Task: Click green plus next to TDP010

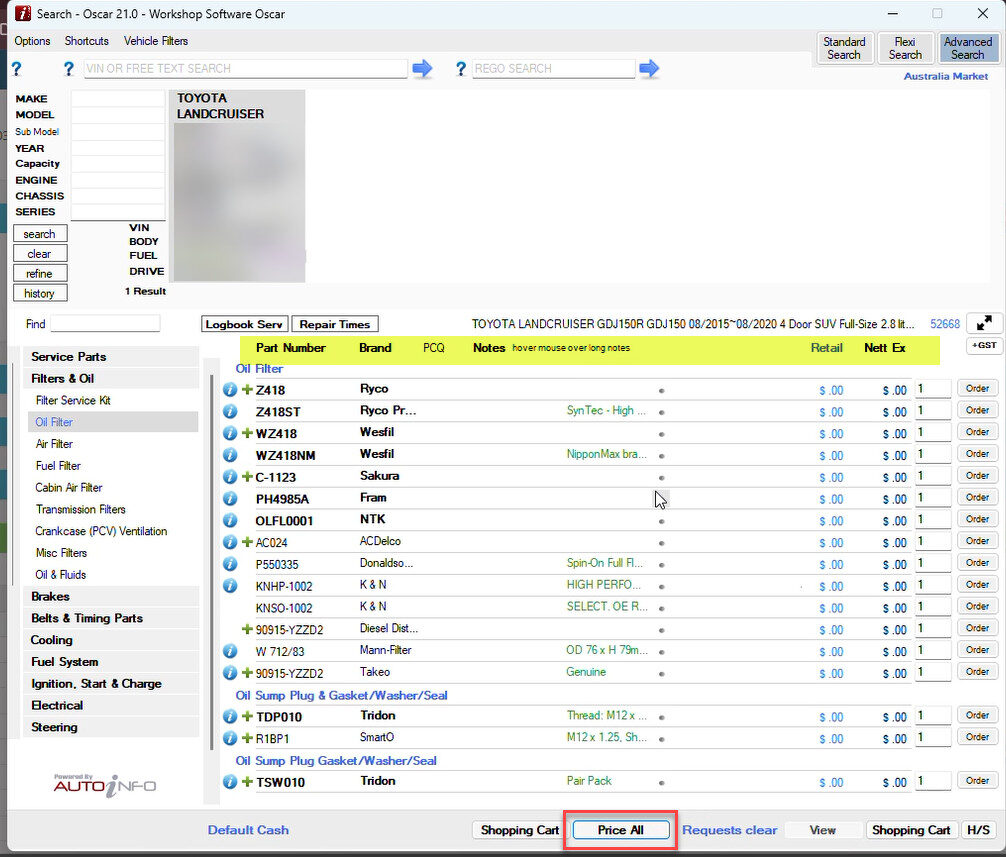Action: [247, 717]
